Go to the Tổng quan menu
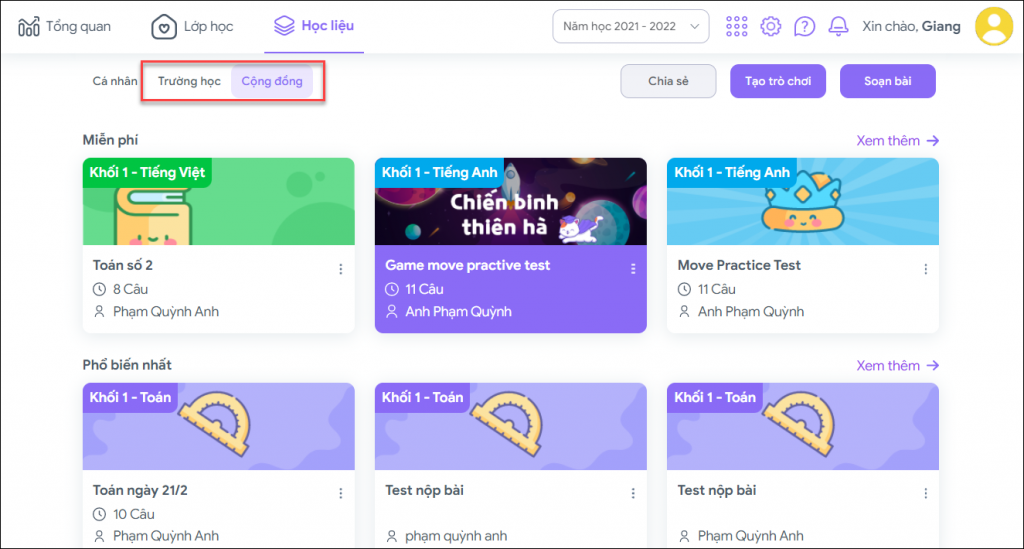1024x549 pixels. (x=65, y=26)
